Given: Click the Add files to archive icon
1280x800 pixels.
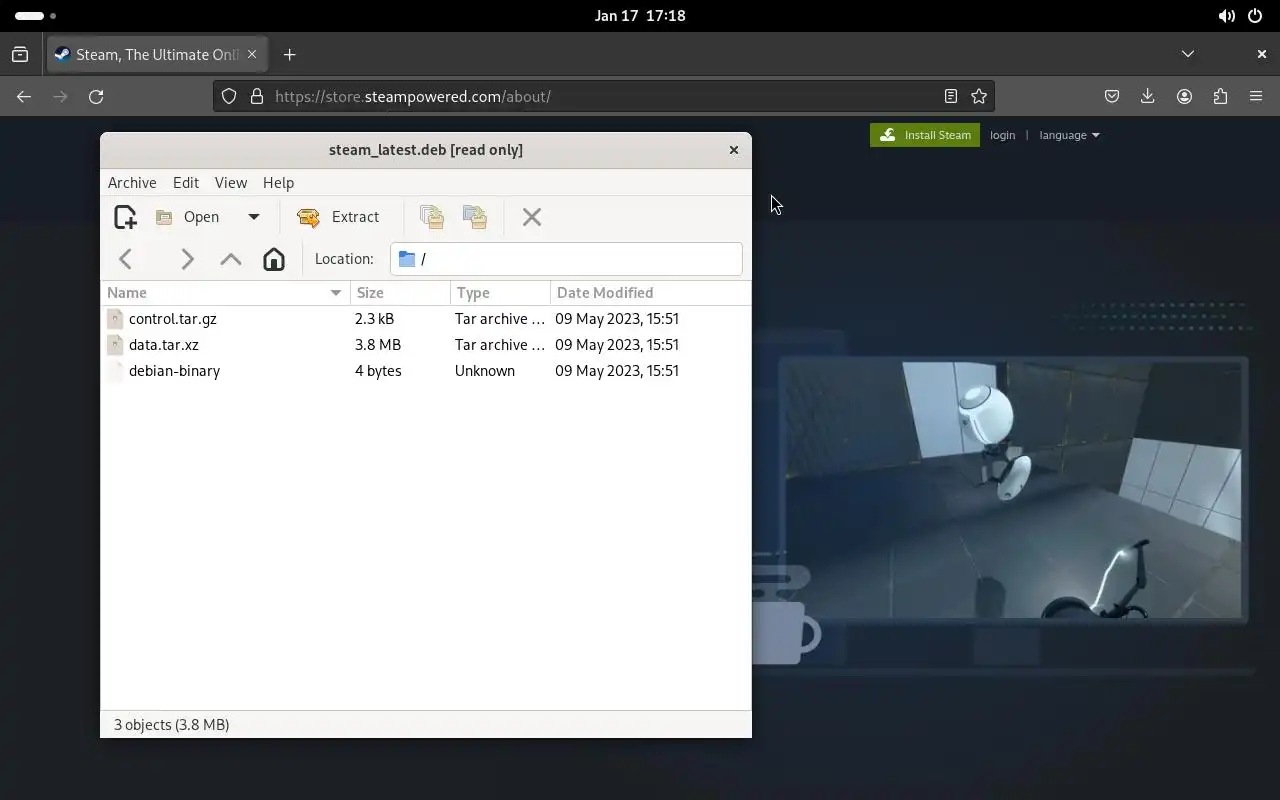Looking at the screenshot, I should coord(432,217).
